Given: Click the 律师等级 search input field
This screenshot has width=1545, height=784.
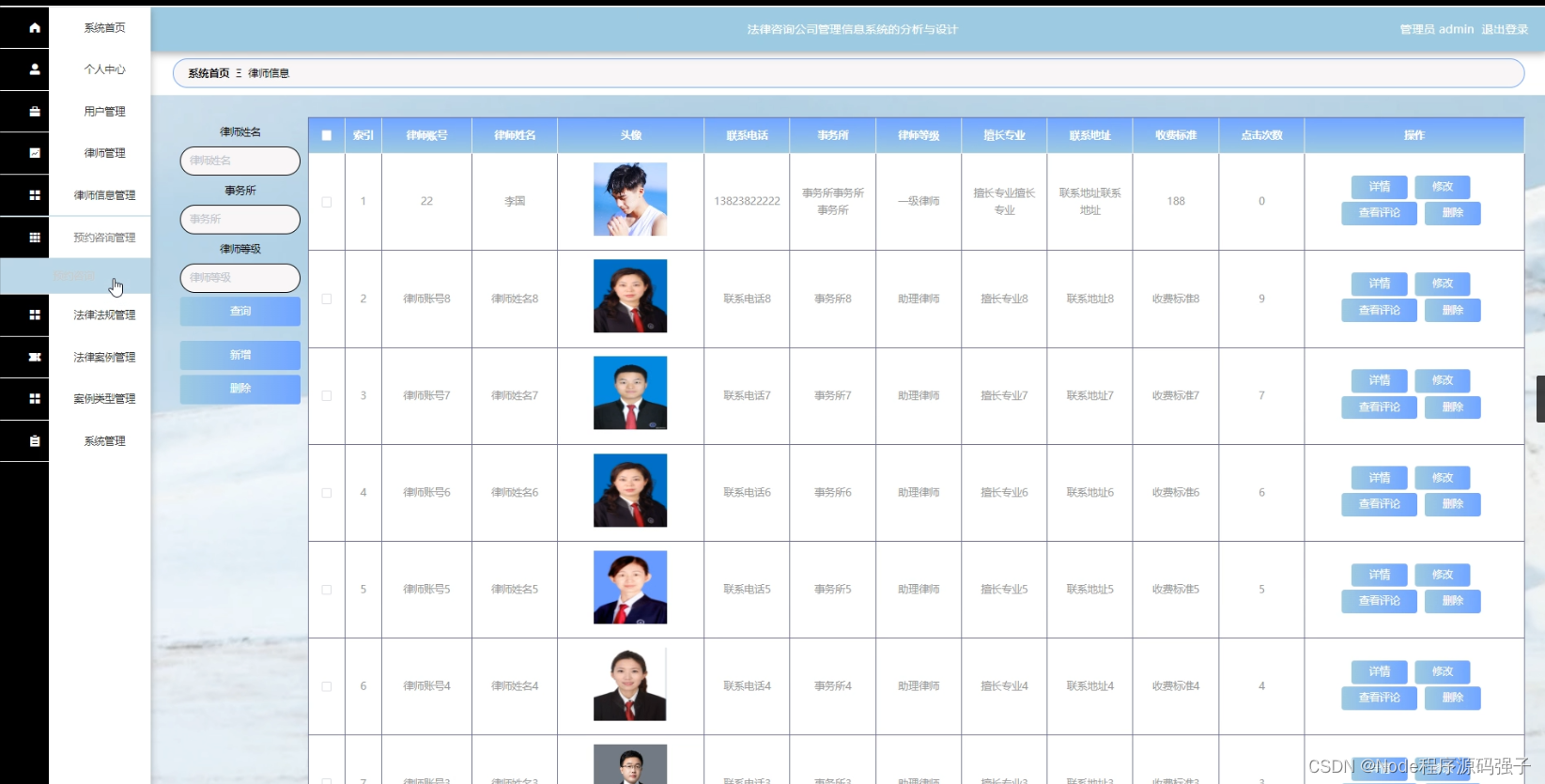Looking at the screenshot, I should (x=240, y=278).
